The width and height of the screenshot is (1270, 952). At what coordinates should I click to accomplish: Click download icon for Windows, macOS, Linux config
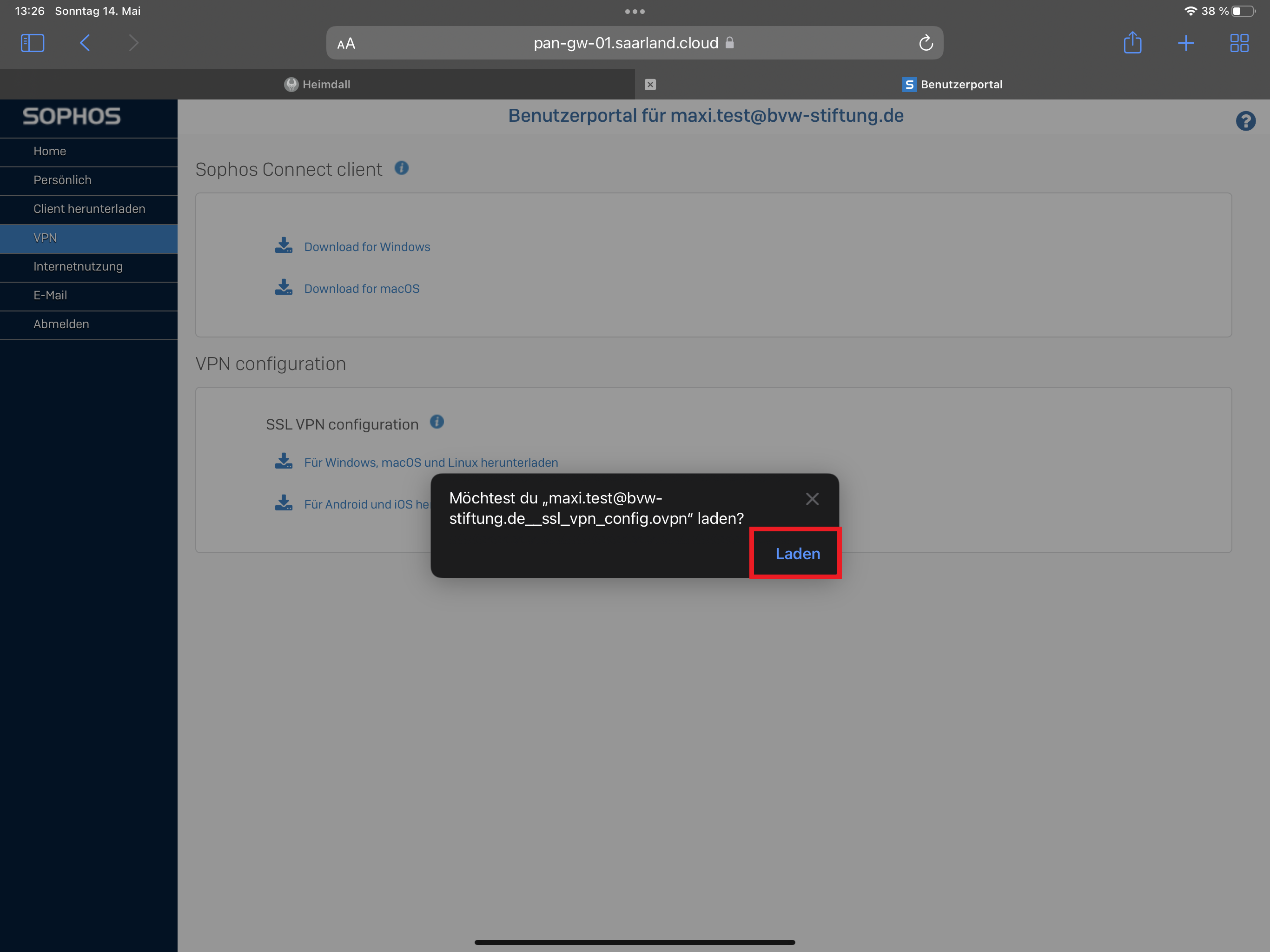pos(284,461)
